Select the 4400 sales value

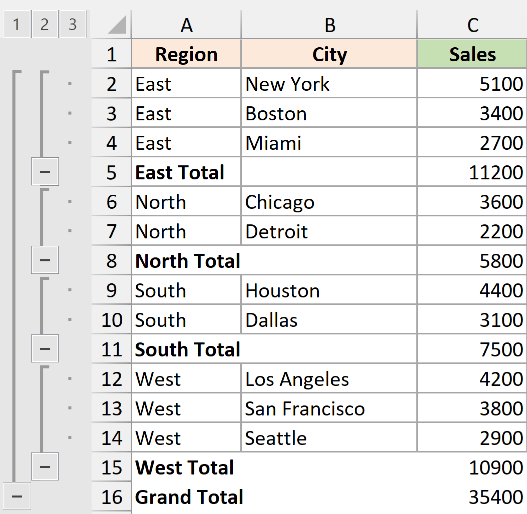tap(472, 290)
